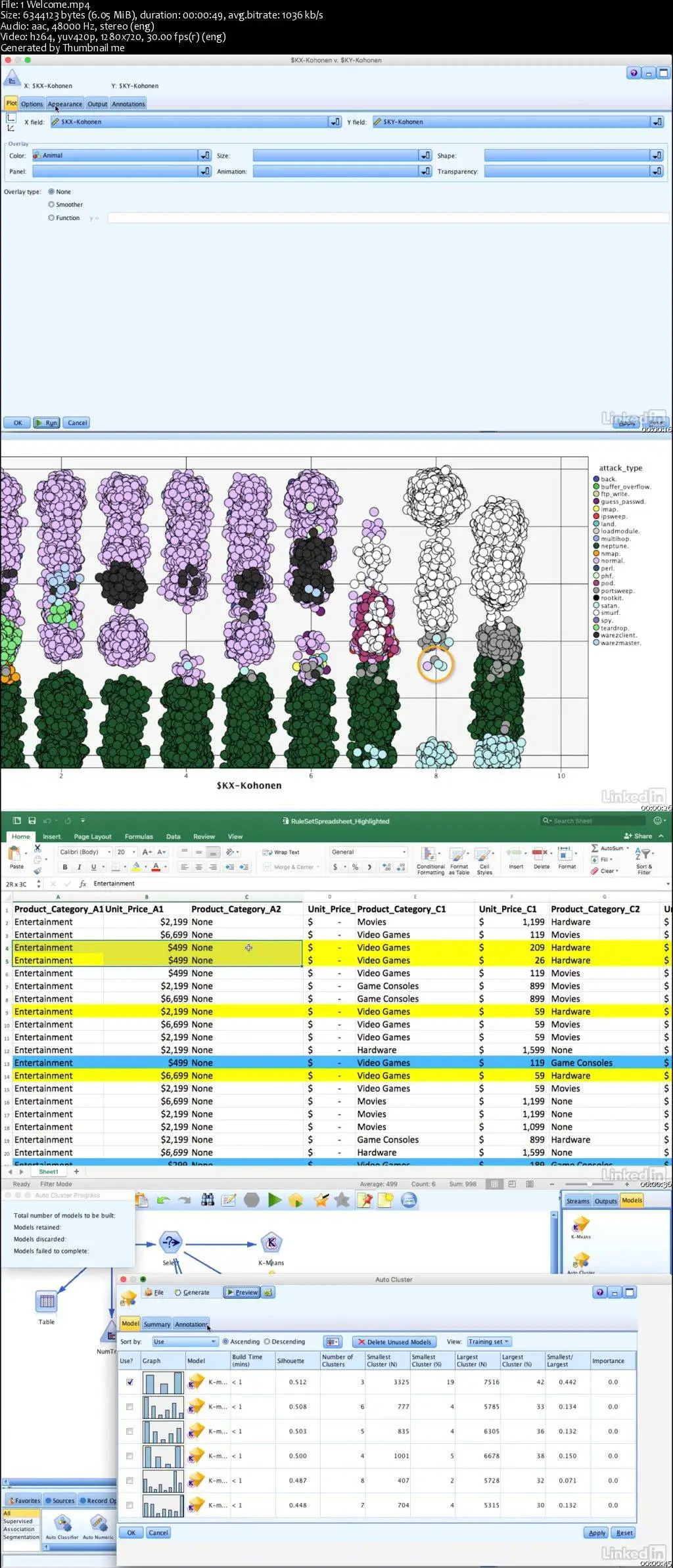Switch to the Appearance tab

(x=64, y=104)
